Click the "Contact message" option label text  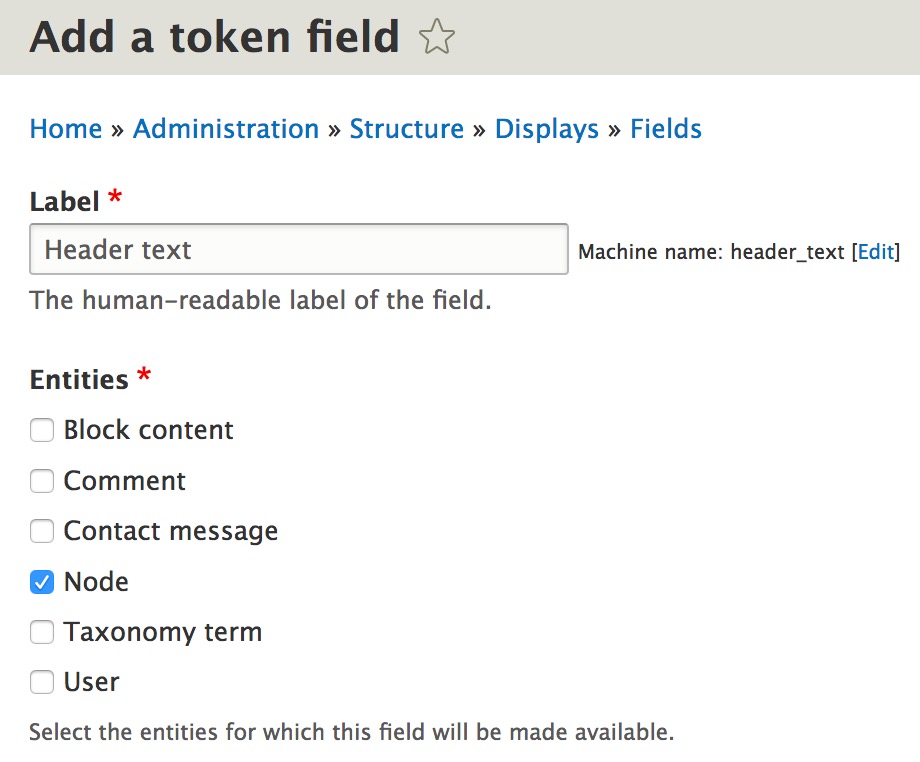[x=171, y=531]
